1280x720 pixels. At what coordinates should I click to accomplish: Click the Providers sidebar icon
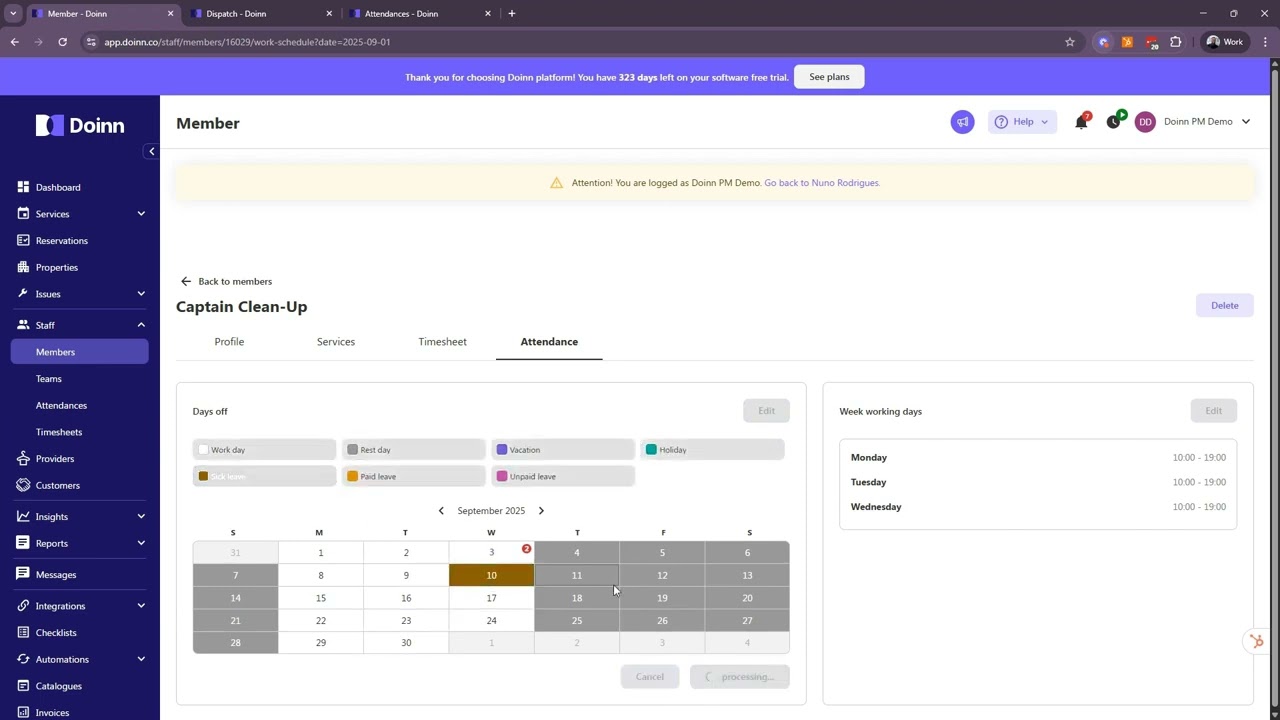click(x=23, y=458)
